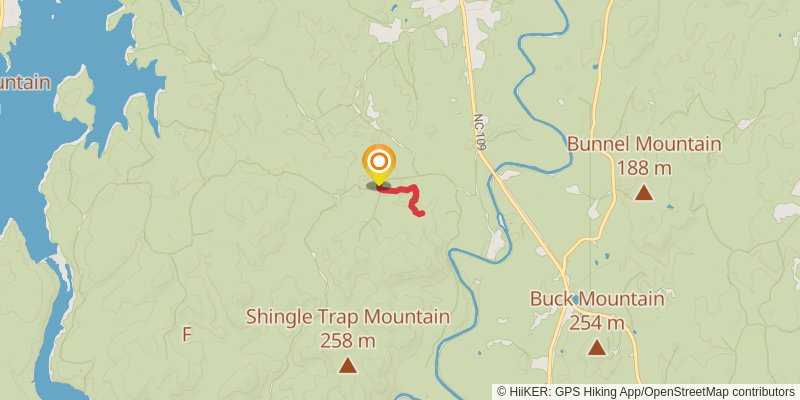Click the Buck Mountain peak triangle marker
Screen dimensions: 800x400
(x=596, y=347)
